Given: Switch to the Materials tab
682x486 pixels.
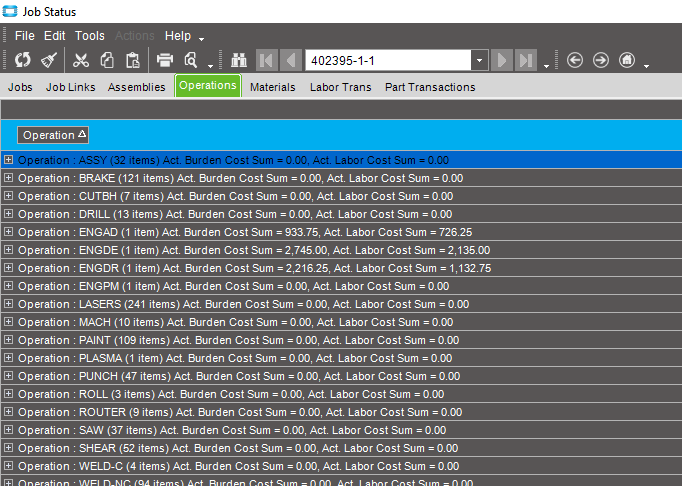Looking at the screenshot, I should pyautogui.click(x=273, y=87).
